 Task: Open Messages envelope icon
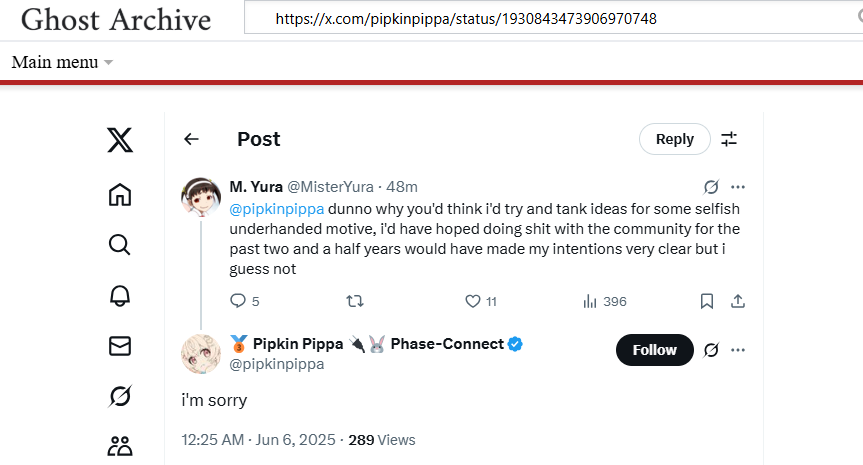tap(119, 346)
